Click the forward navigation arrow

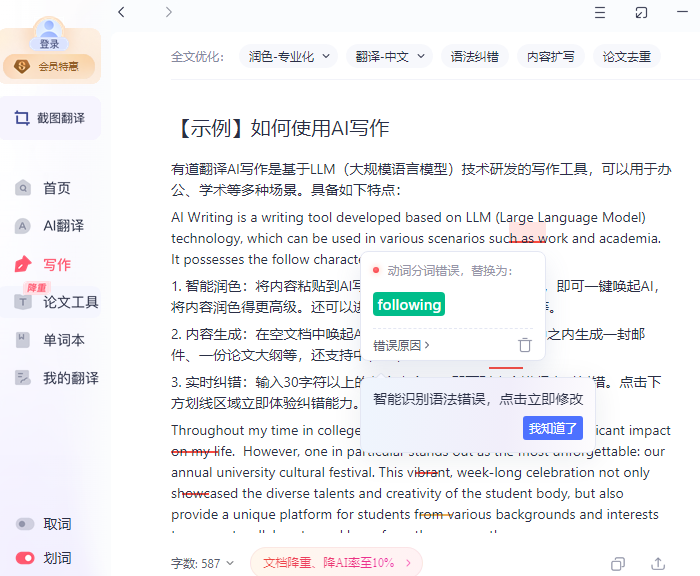(x=168, y=12)
